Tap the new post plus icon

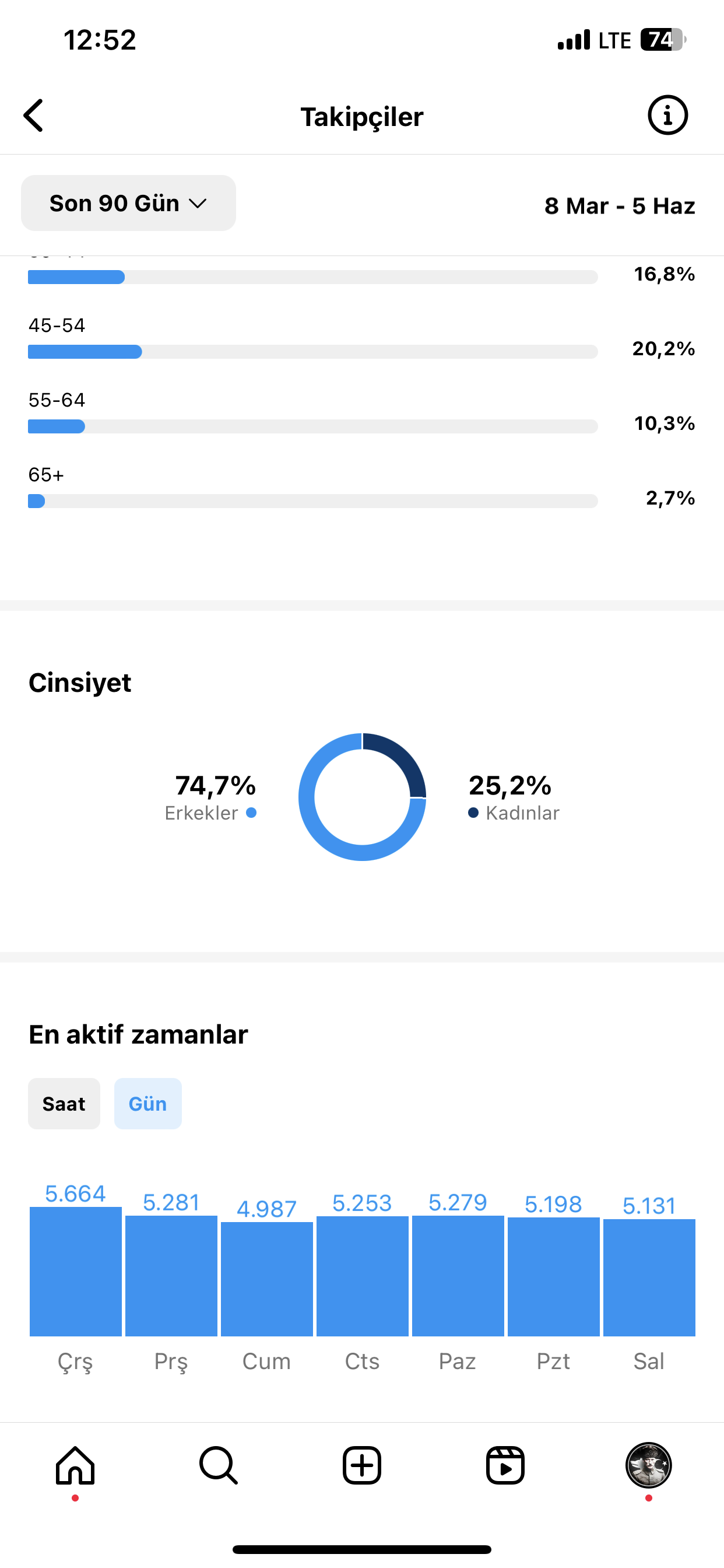(x=362, y=1465)
